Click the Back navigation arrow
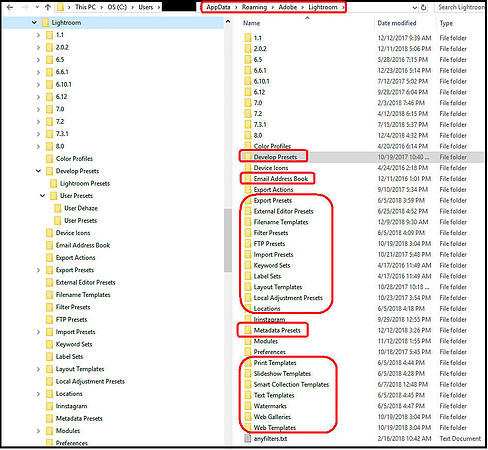Screen dimensions: 488x450 tap(10, 7)
